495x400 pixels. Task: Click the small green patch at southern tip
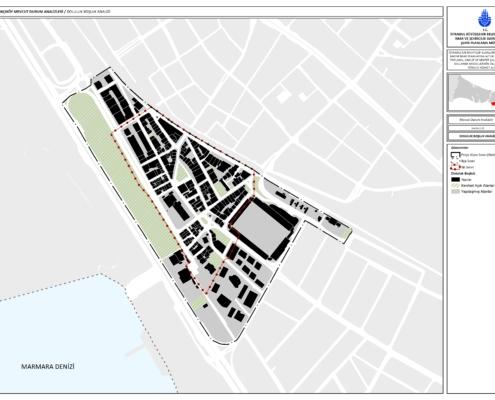[x=199, y=302]
